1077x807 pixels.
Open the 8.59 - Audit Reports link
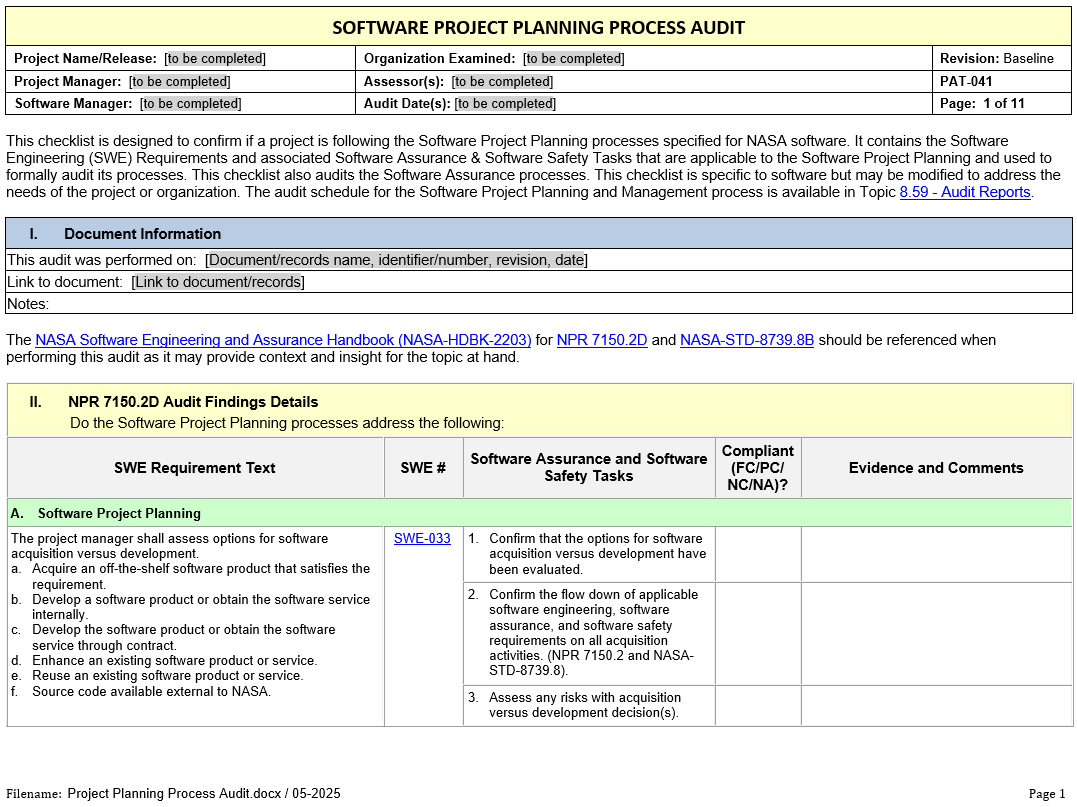[x=964, y=192]
